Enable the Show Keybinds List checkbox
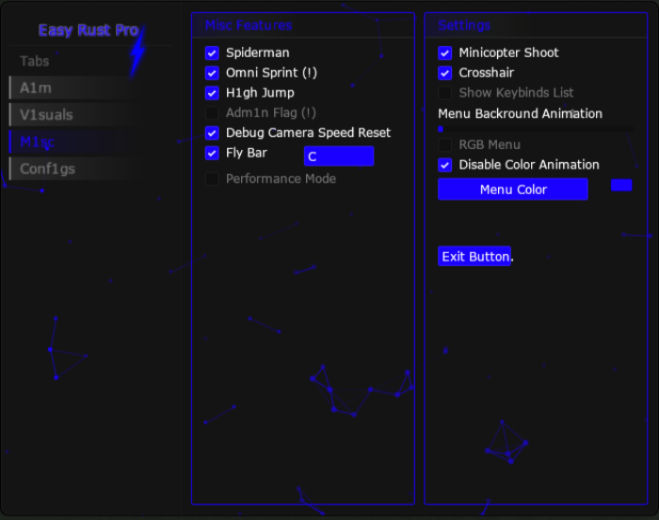Screen dimensions: 659x520 point(445,93)
